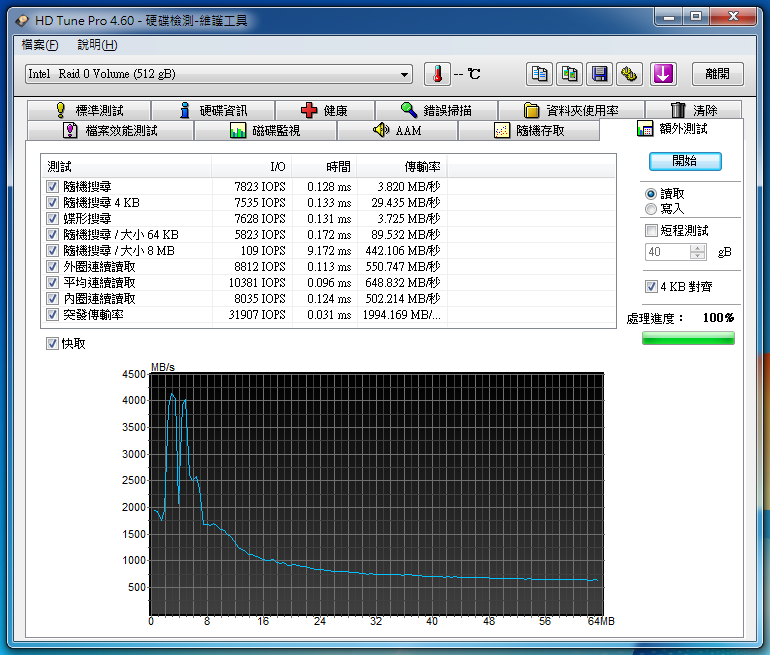
Task: Click the 測試 column header
Action: (126, 166)
